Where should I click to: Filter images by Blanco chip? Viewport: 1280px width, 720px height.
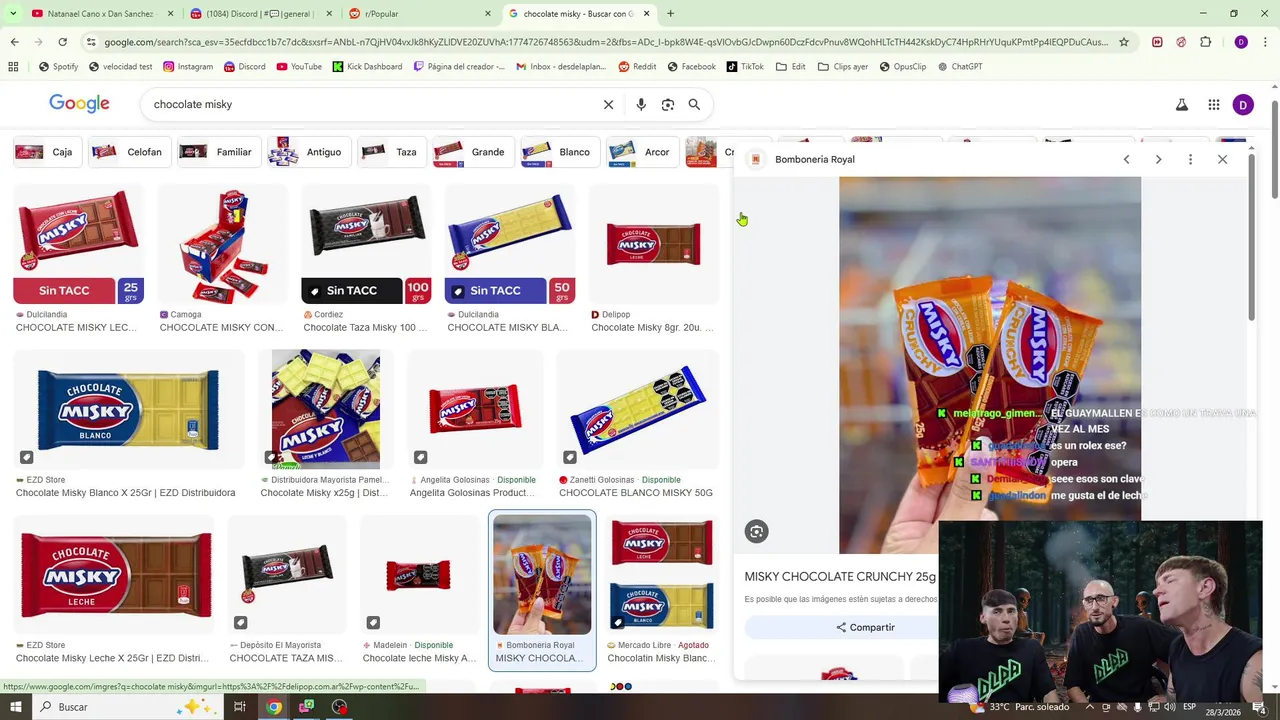point(559,152)
